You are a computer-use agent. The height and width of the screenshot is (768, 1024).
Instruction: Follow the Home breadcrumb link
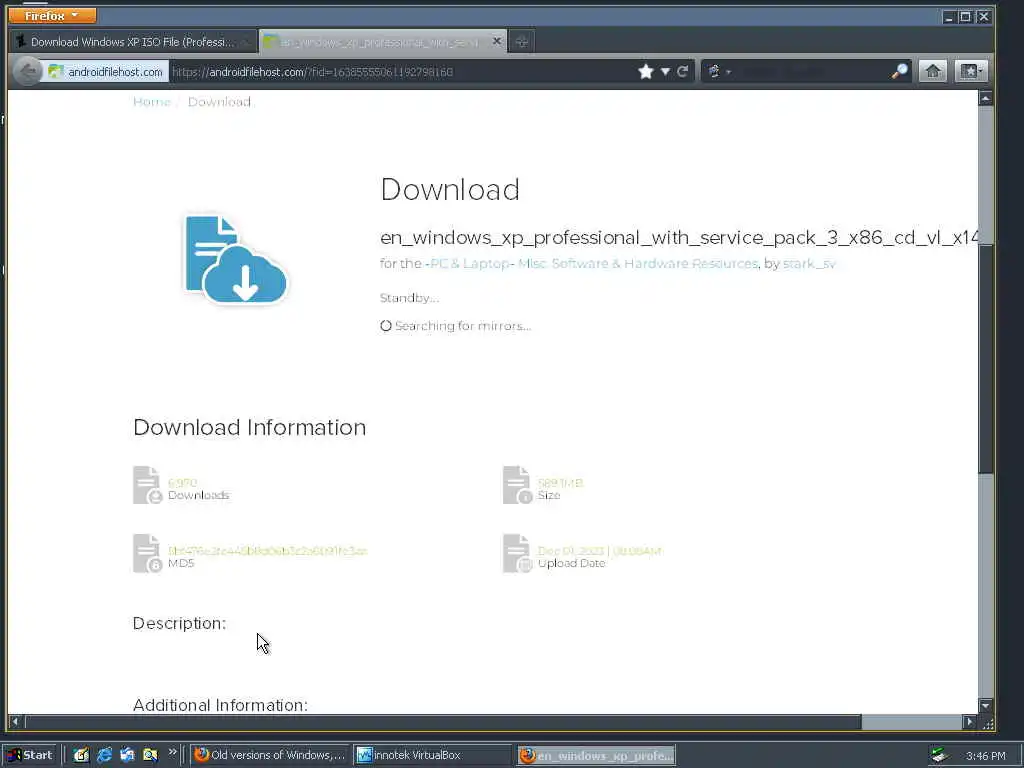tap(152, 102)
